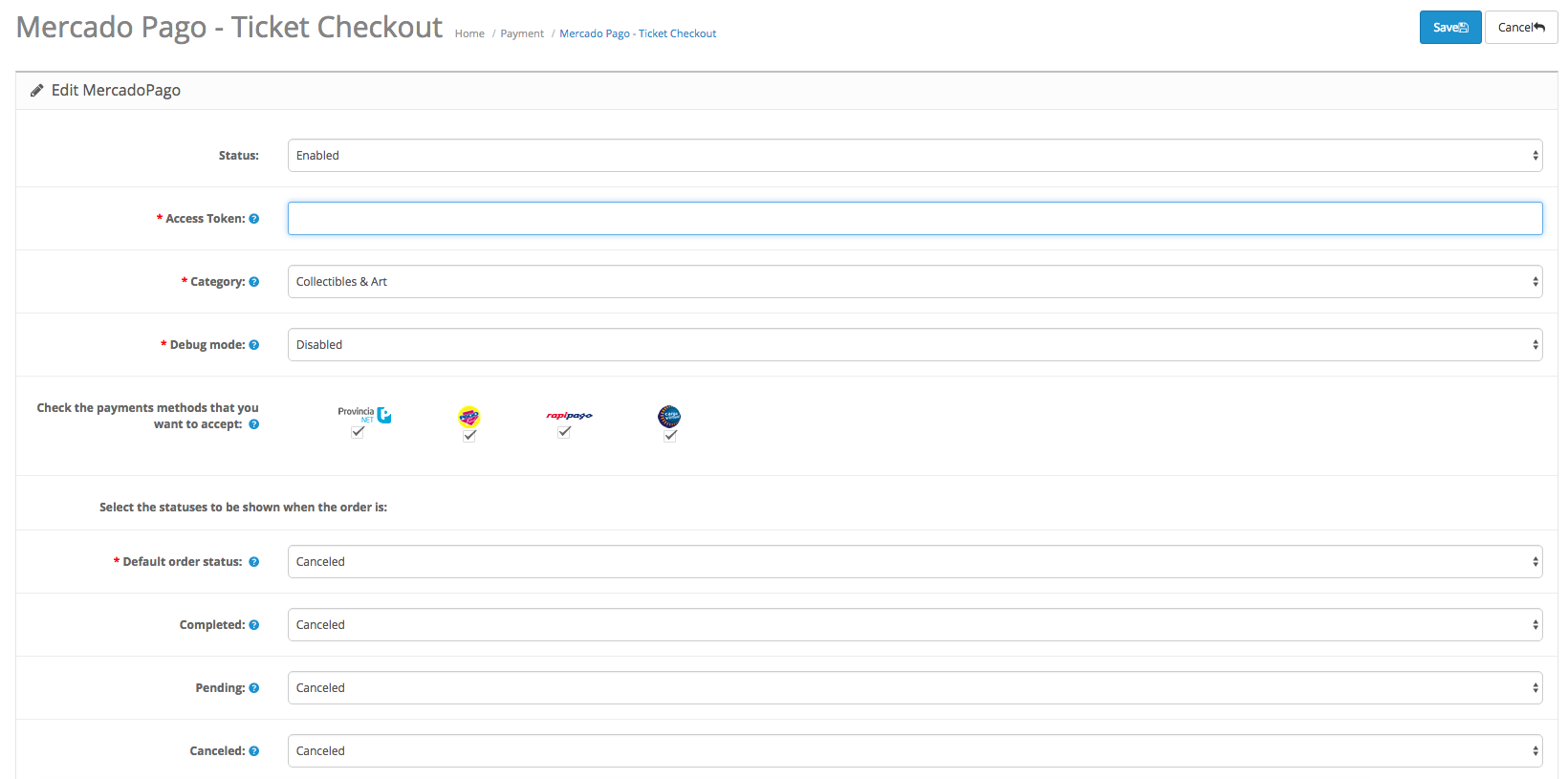The image size is (1568, 779).
Task: Open the Category dropdown showing Collectibles & Art
Action: click(915, 282)
